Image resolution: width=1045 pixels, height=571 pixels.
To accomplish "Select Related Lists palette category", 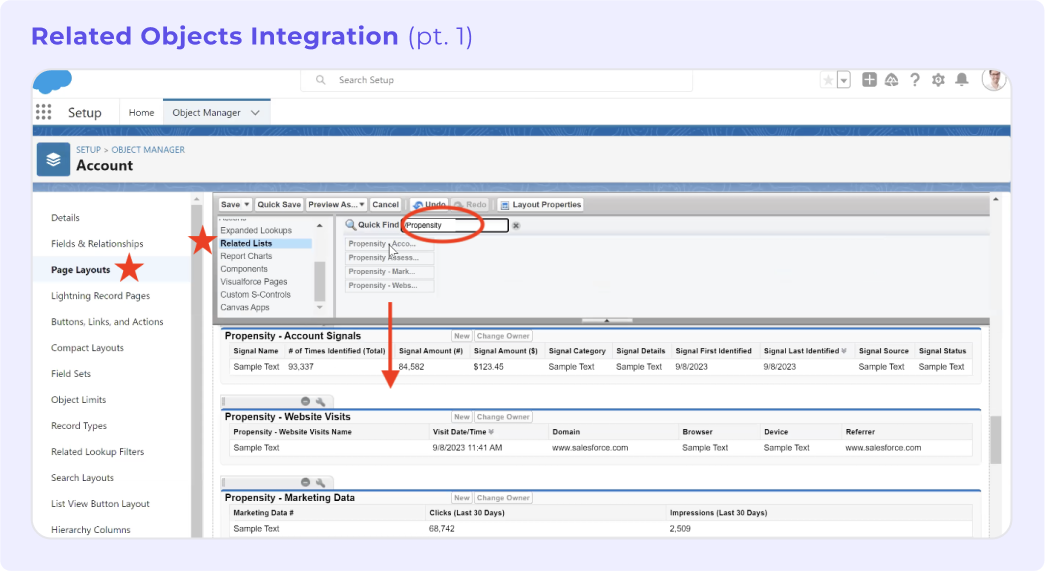I will click(265, 243).
